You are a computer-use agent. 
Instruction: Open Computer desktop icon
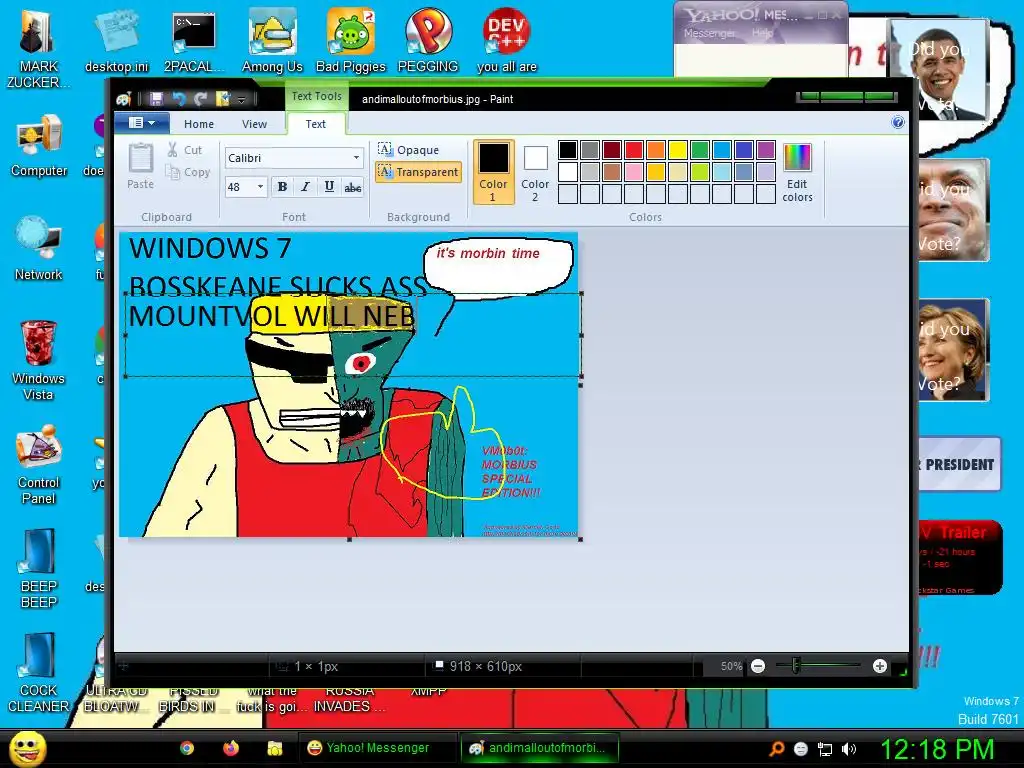39,145
